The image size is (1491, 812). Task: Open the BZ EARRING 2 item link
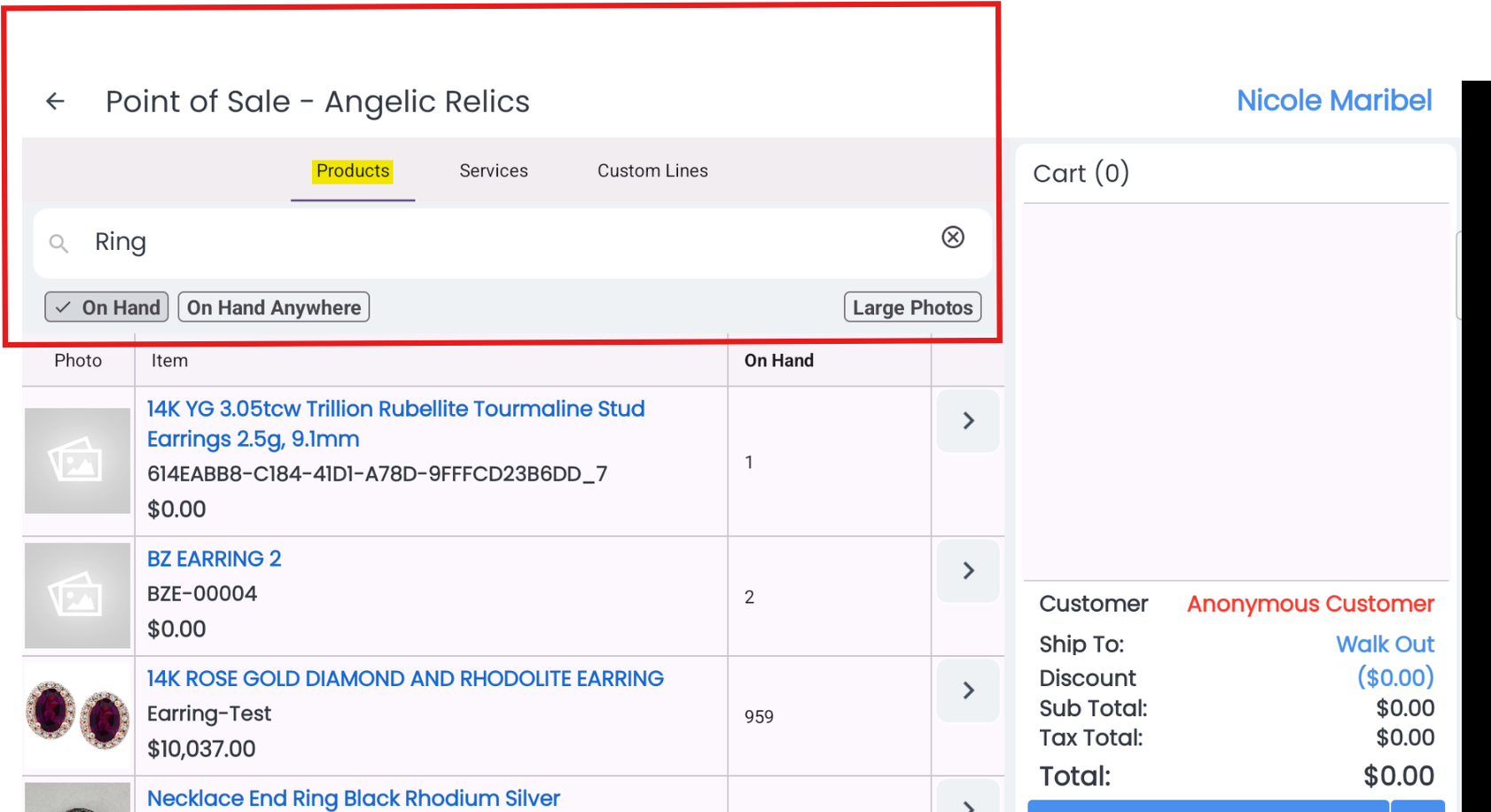(215, 558)
